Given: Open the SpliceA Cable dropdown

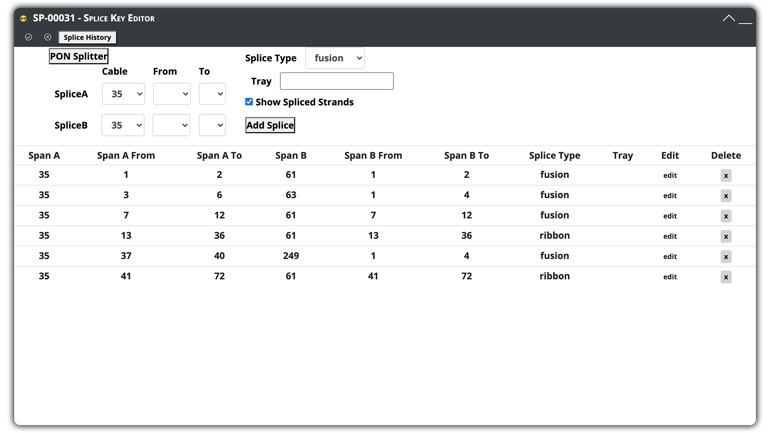Looking at the screenshot, I should pos(123,94).
